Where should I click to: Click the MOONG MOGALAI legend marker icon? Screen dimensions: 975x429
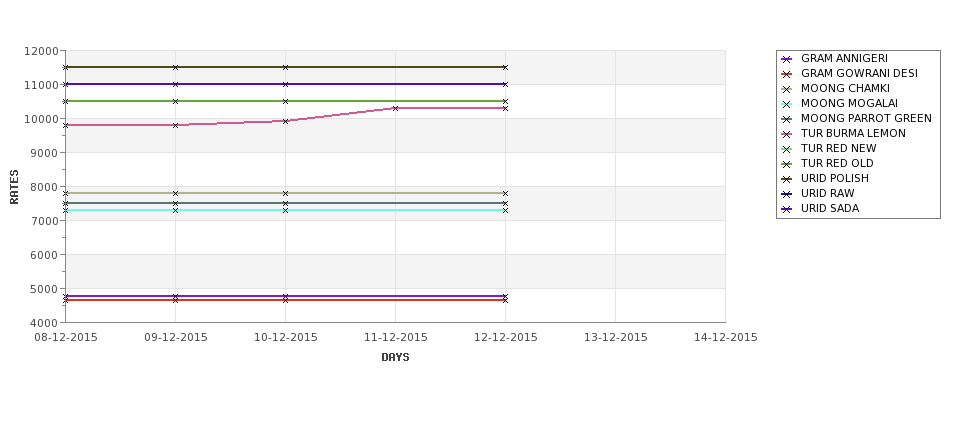(x=787, y=104)
